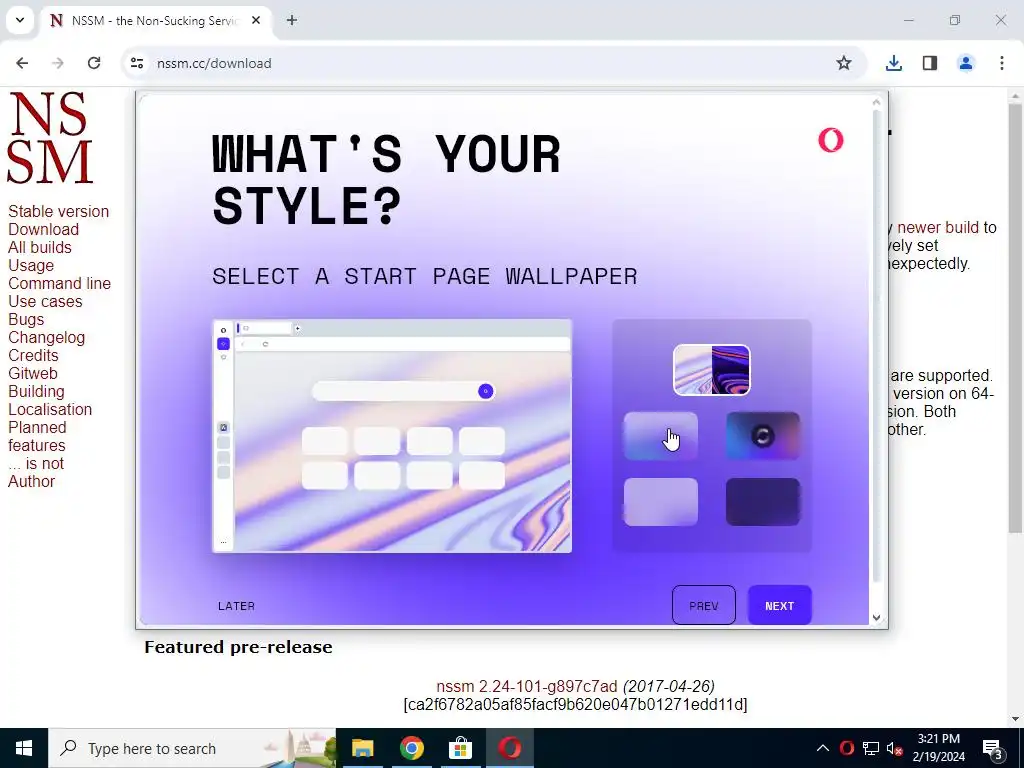Open the Bugs sidebar link
Image resolution: width=1024 pixels, height=768 pixels.
point(26,319)
